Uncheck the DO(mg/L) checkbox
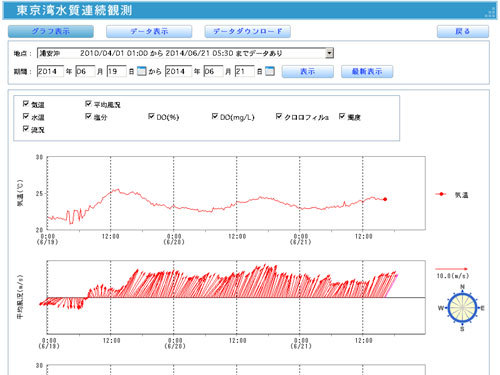 215,116
